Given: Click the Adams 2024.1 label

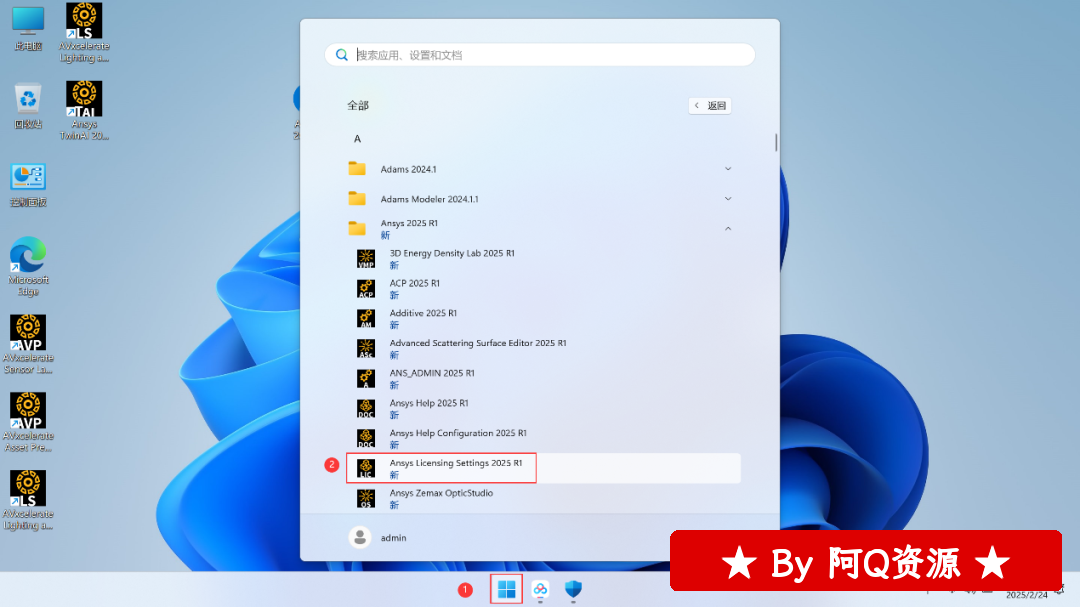Looking at the screenshot, I should 408,169.
